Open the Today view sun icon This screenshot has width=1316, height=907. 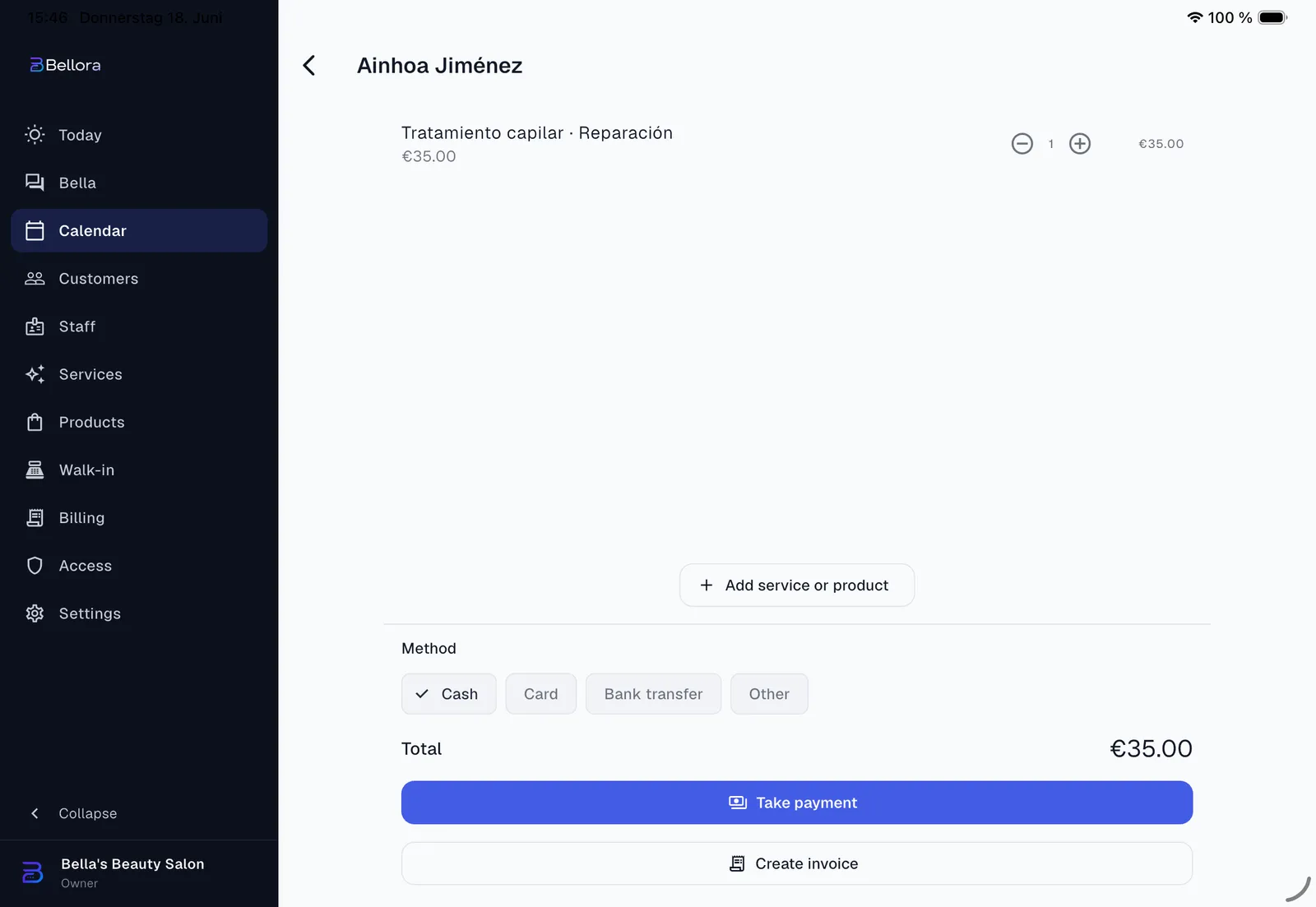pos(35,135)
